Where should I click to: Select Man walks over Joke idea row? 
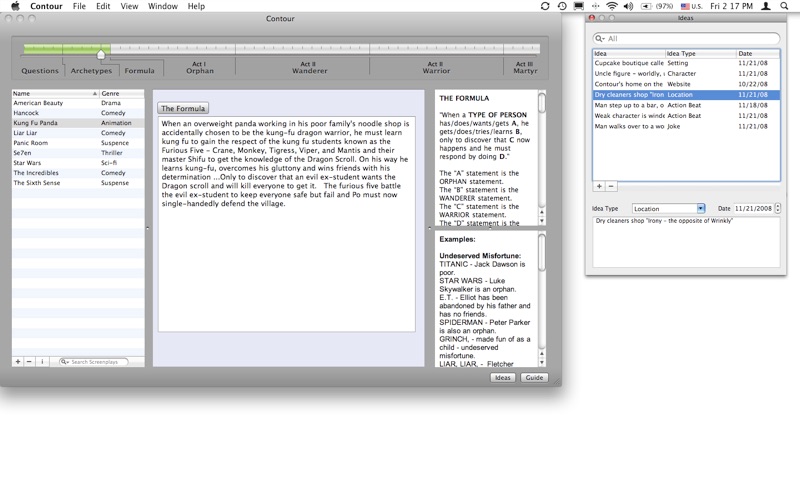(686, 126)
